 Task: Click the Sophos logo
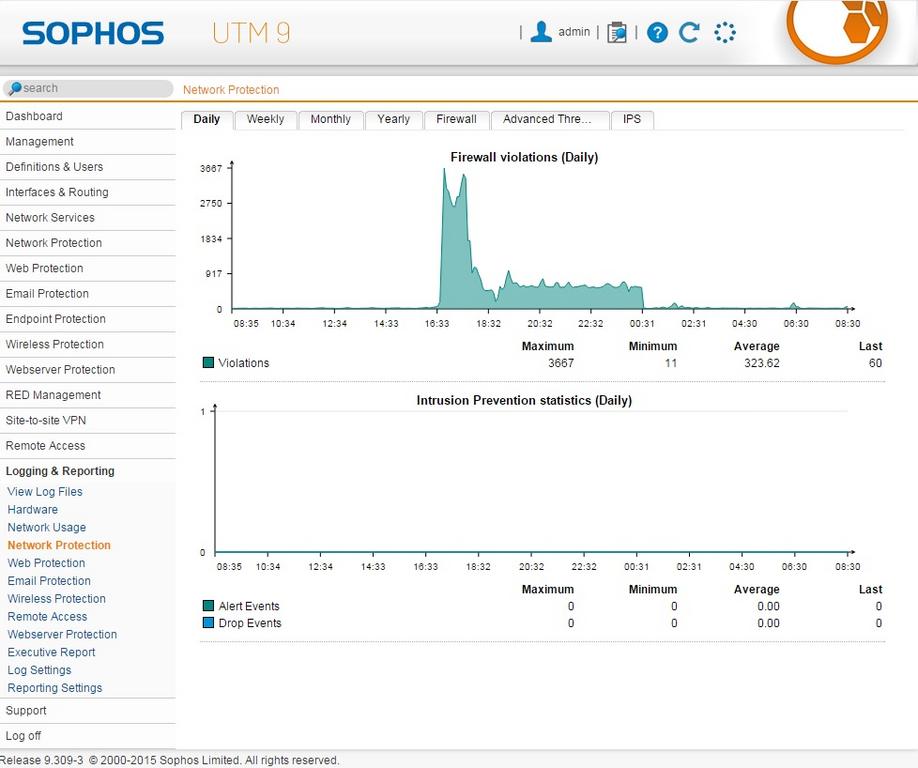click(93, 33)
